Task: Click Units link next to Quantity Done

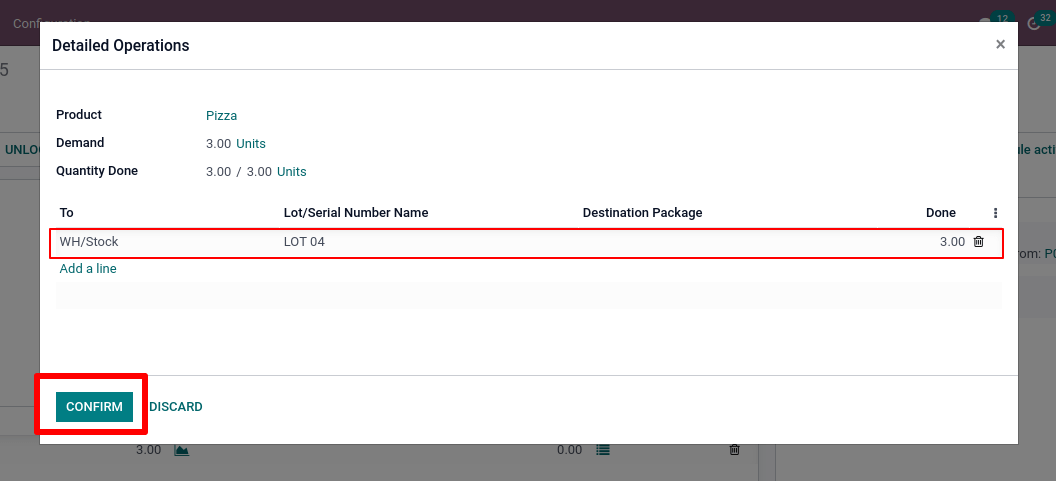Action: point(291,172)
